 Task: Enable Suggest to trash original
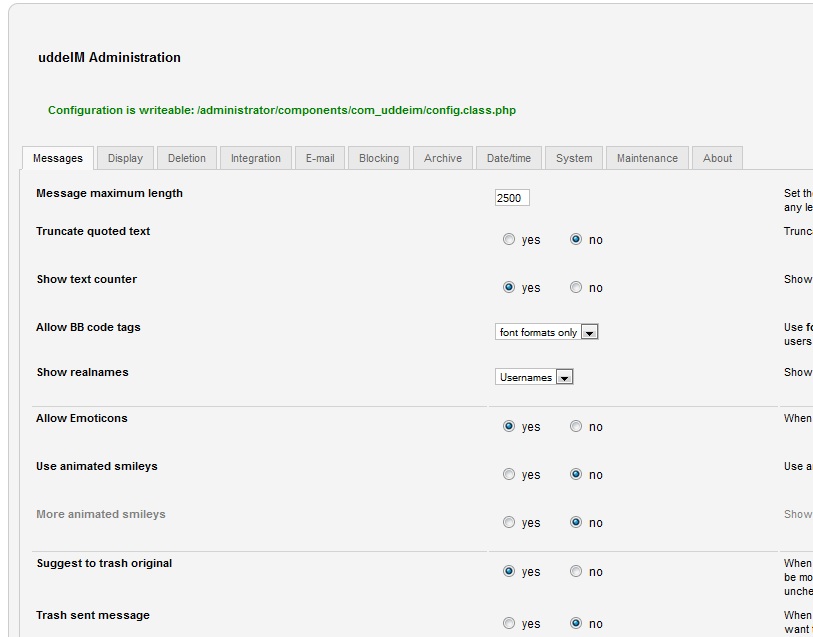click(x=509, y=571)
